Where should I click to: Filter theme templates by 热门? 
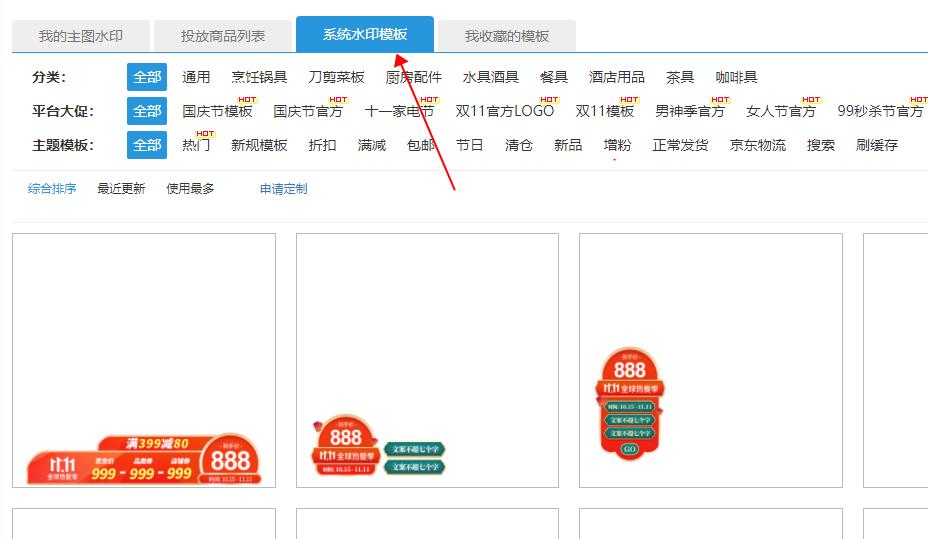point(196,145)
